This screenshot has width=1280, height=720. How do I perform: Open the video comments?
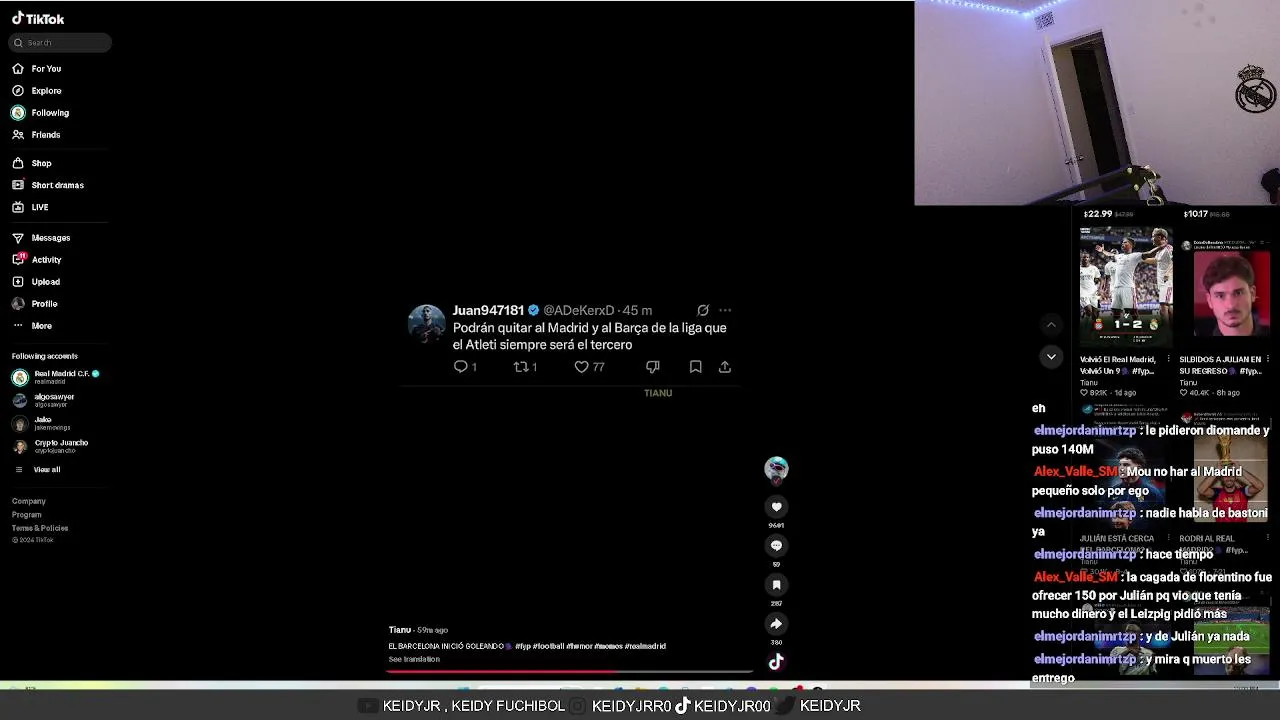[776, 546]
